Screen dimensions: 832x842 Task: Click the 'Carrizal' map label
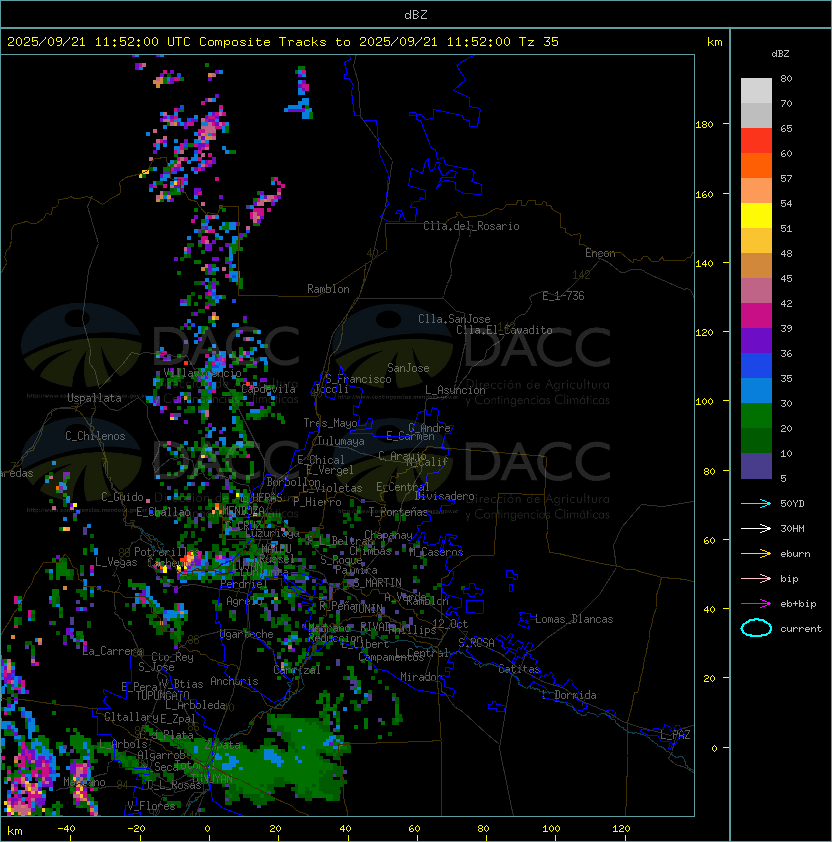point(297,670)
